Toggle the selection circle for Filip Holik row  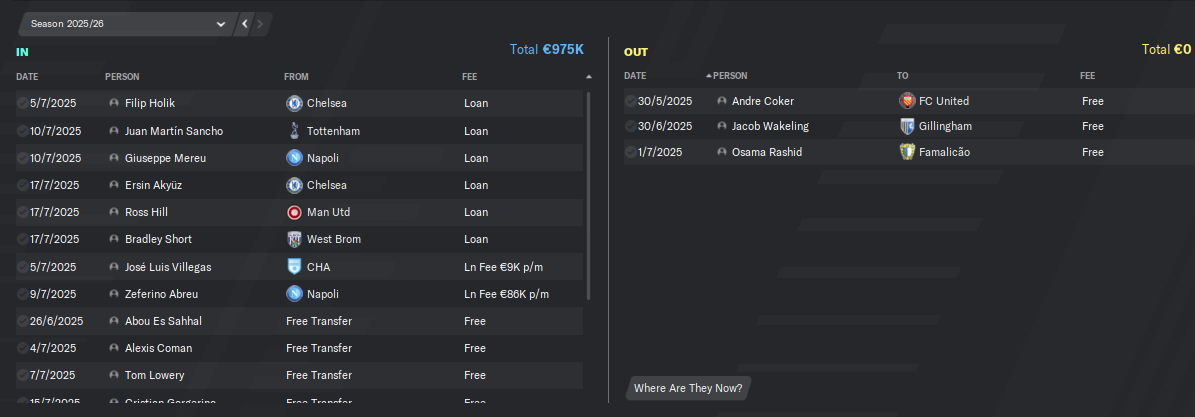[22, 103]
